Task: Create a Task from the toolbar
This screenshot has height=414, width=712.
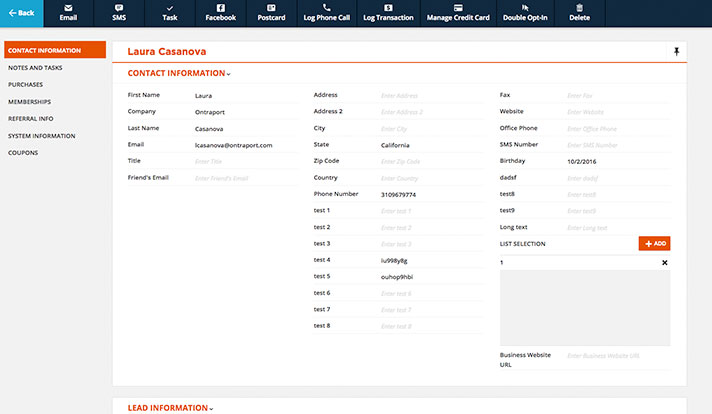Action: (x=170, y=13)
